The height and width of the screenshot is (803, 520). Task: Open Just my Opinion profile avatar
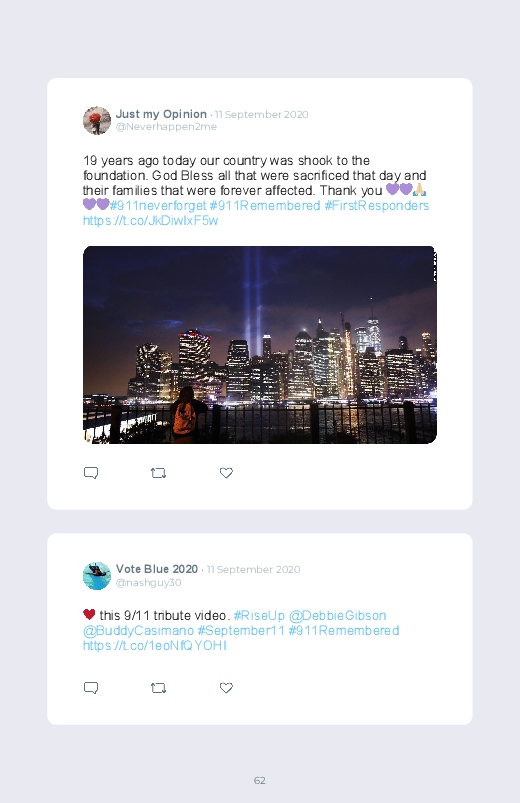97,120
